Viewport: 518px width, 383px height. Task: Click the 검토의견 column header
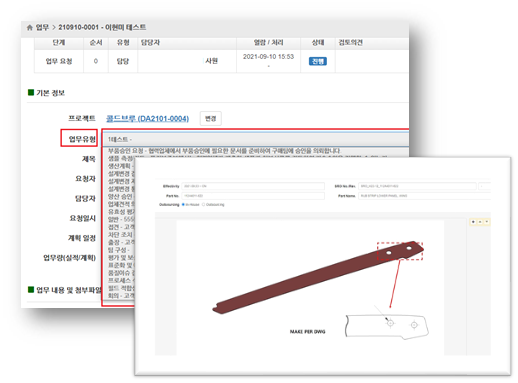350,42
